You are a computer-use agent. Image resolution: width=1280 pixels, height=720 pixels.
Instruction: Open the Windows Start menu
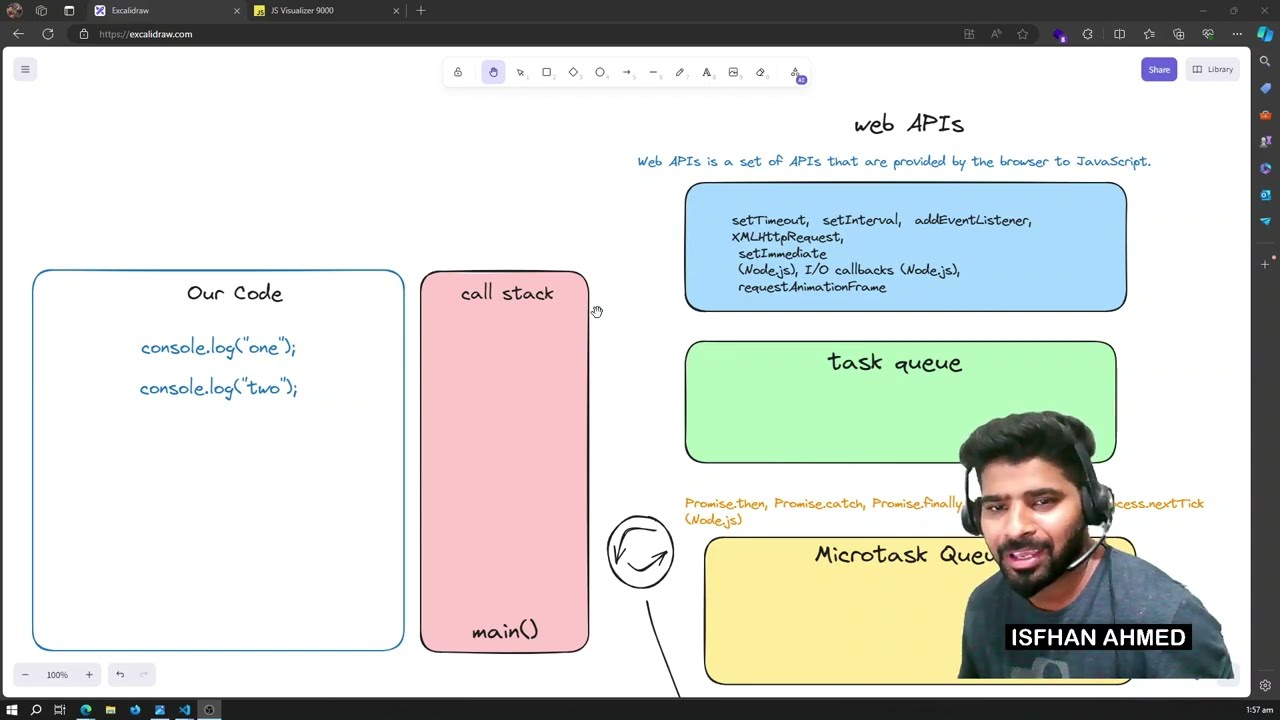pos(11,710)
